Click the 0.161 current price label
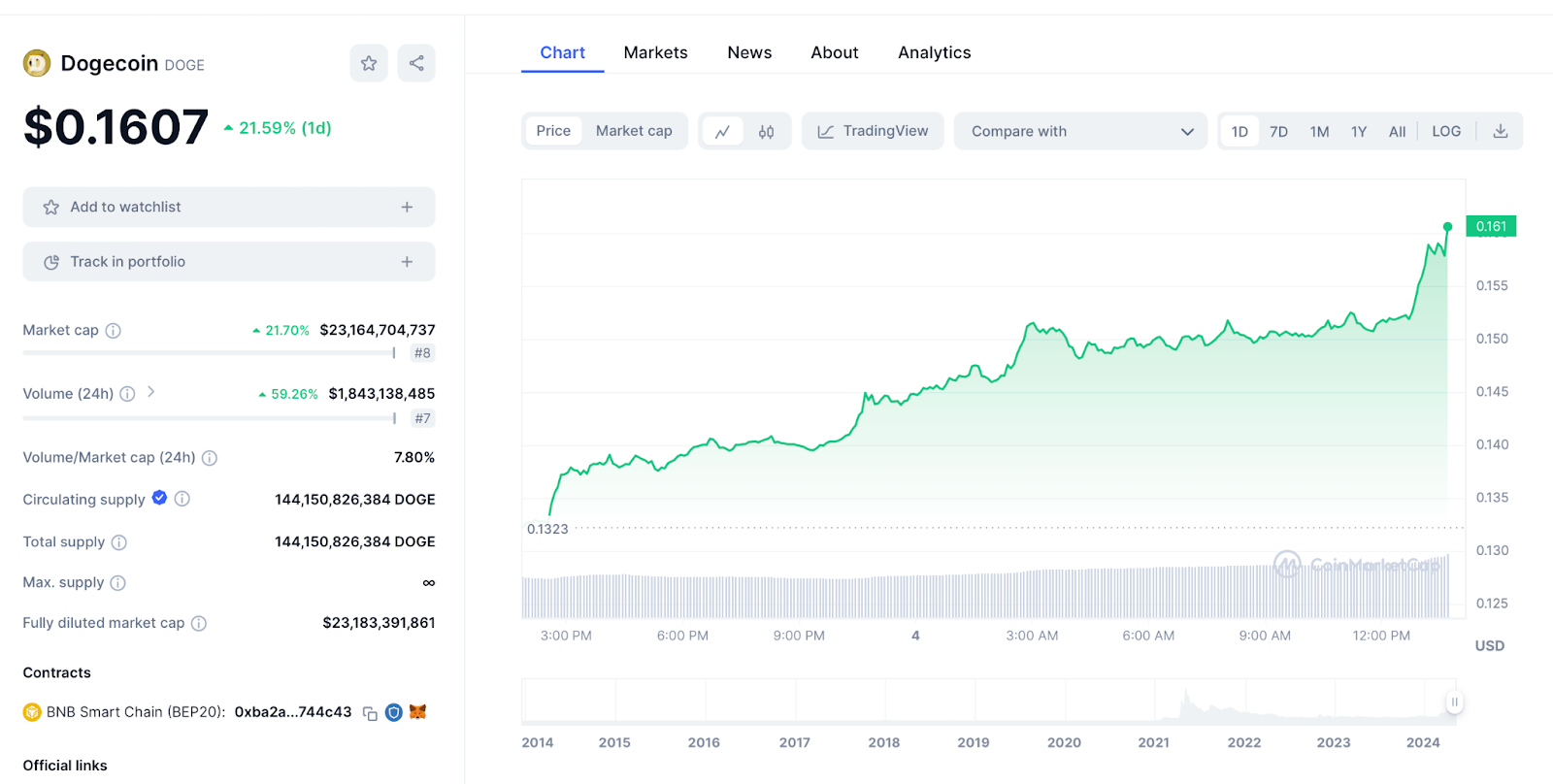The image size is (1553, 784). pos(1491,226)
